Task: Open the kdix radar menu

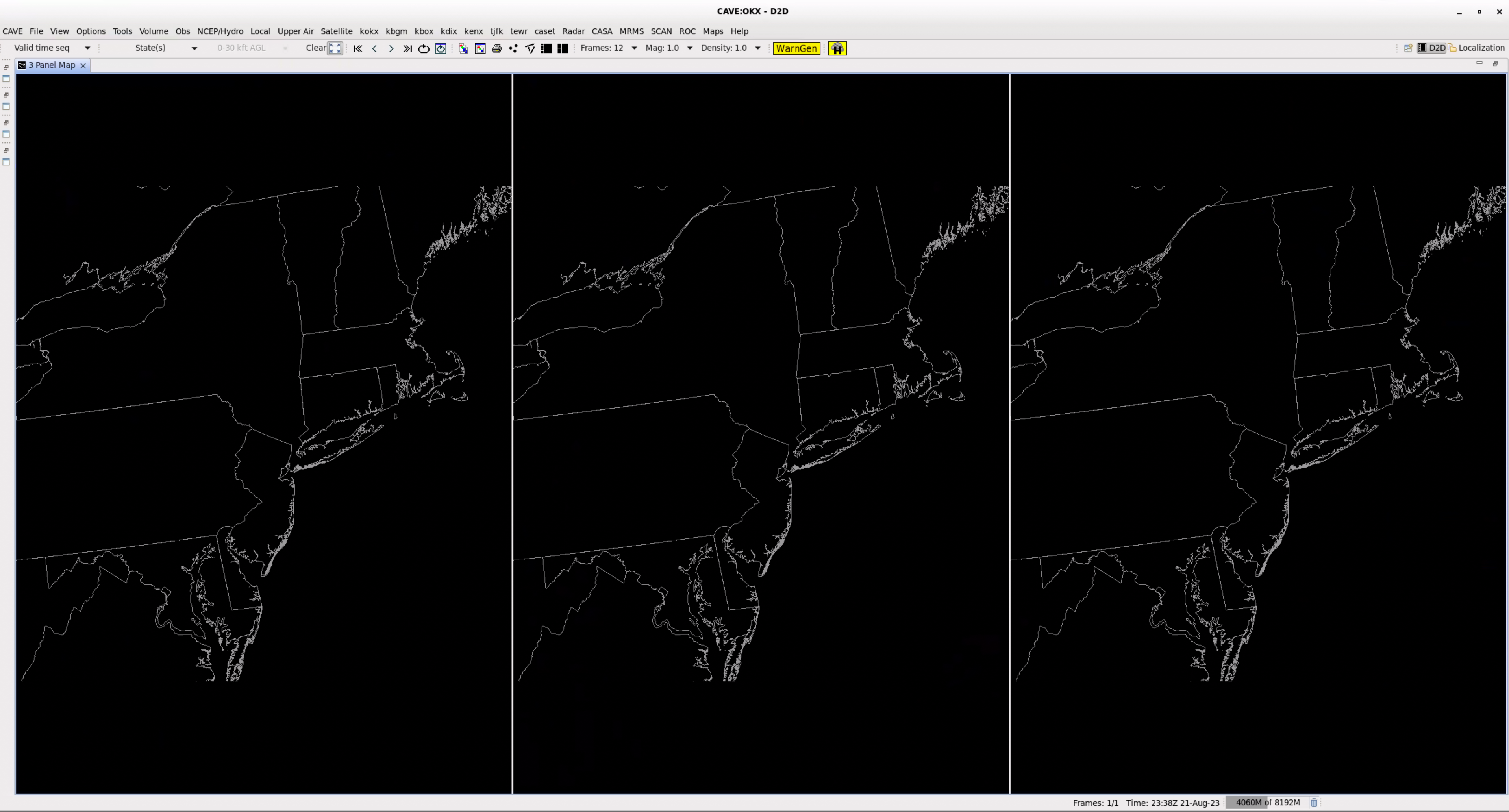Action: point(449,31)
